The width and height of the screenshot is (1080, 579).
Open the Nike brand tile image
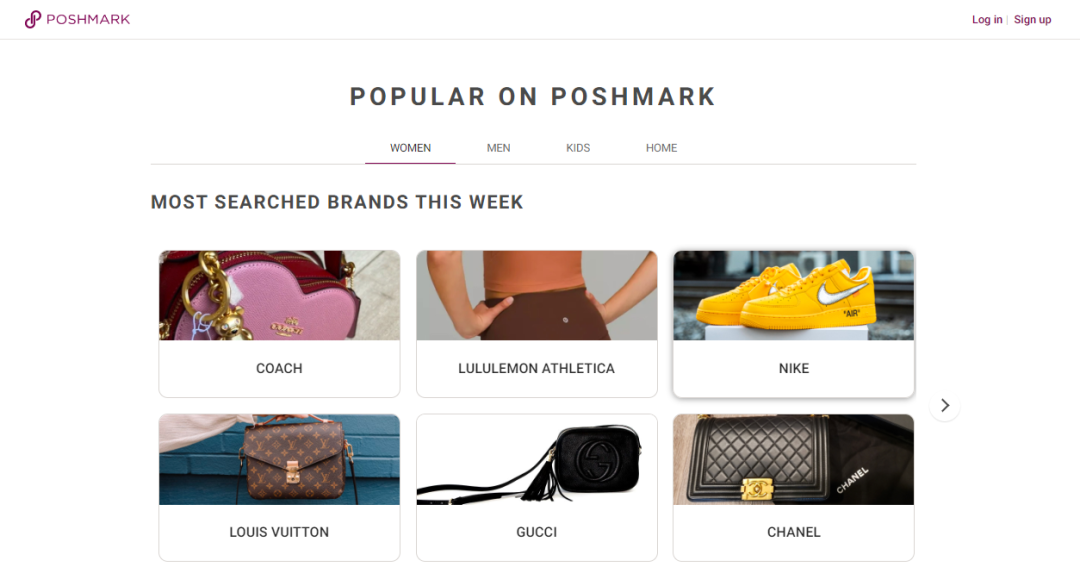(x=793, y=294)
